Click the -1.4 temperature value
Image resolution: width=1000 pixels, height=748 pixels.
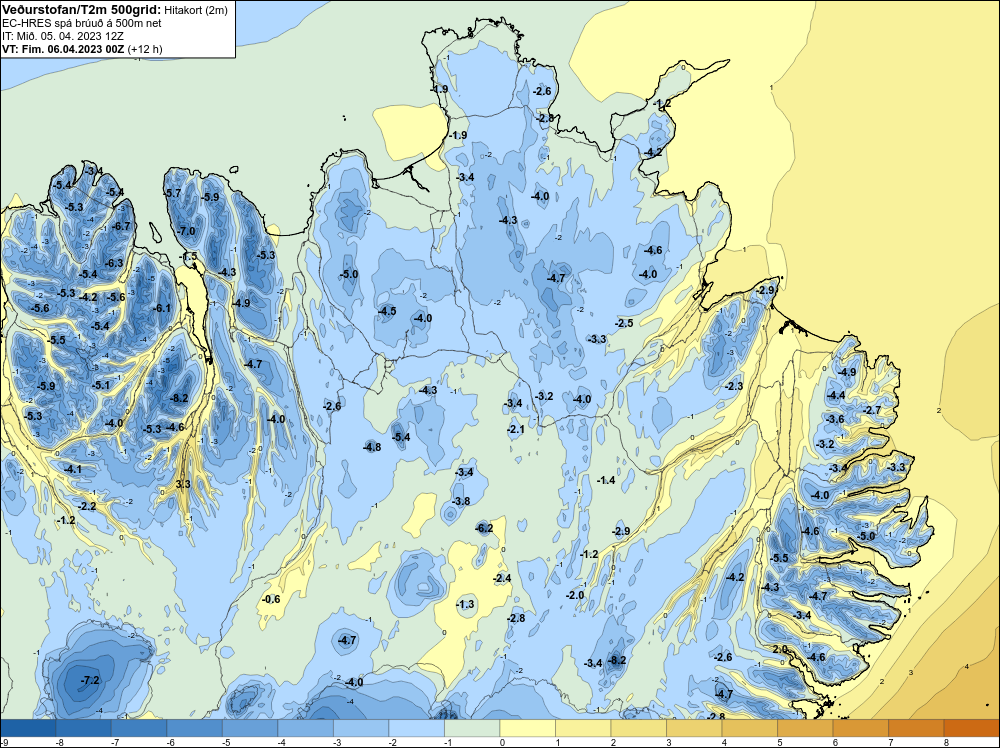(606, 480)
